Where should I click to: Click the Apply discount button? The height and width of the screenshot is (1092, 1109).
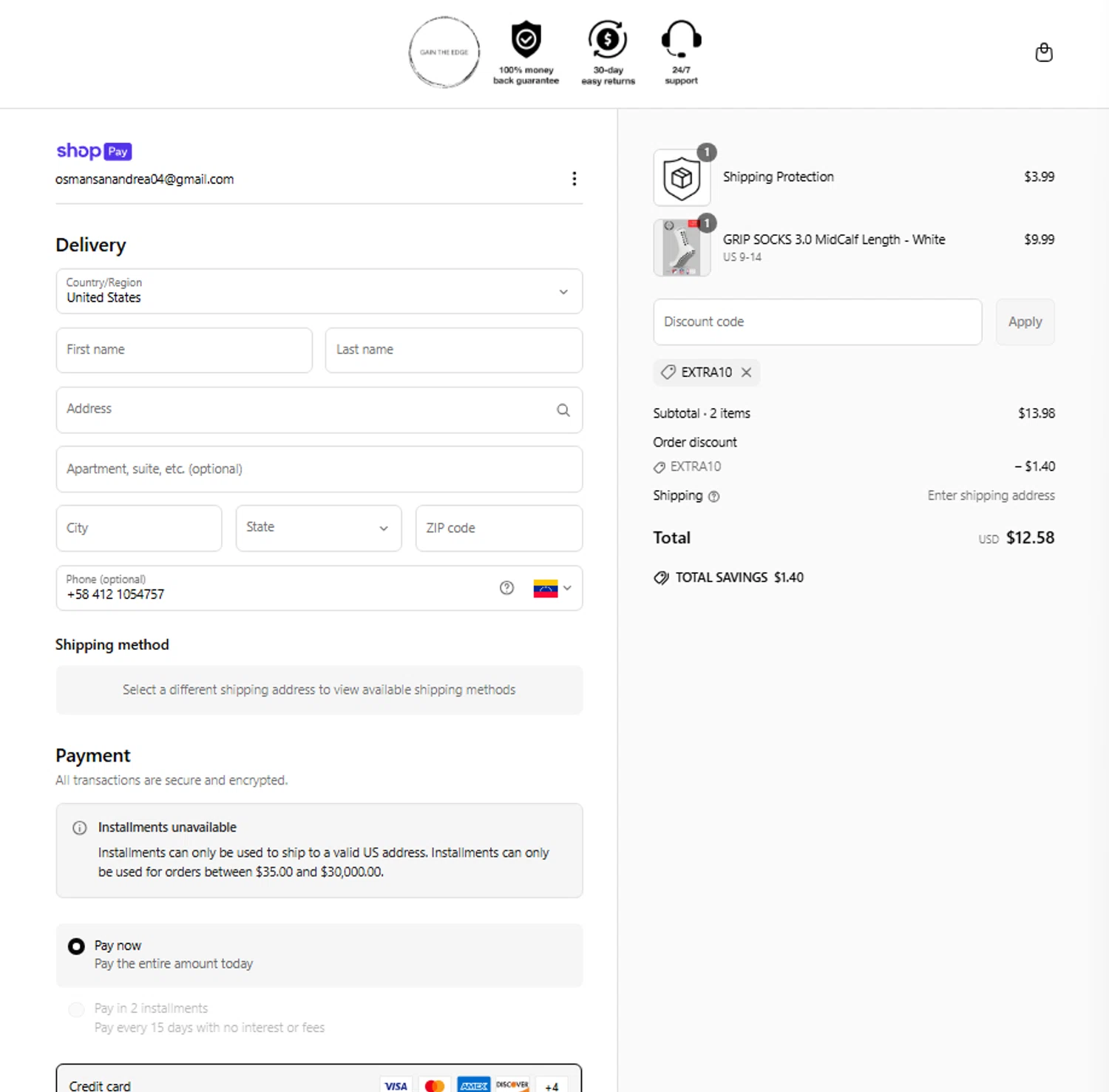click(x=1025, y=322)
